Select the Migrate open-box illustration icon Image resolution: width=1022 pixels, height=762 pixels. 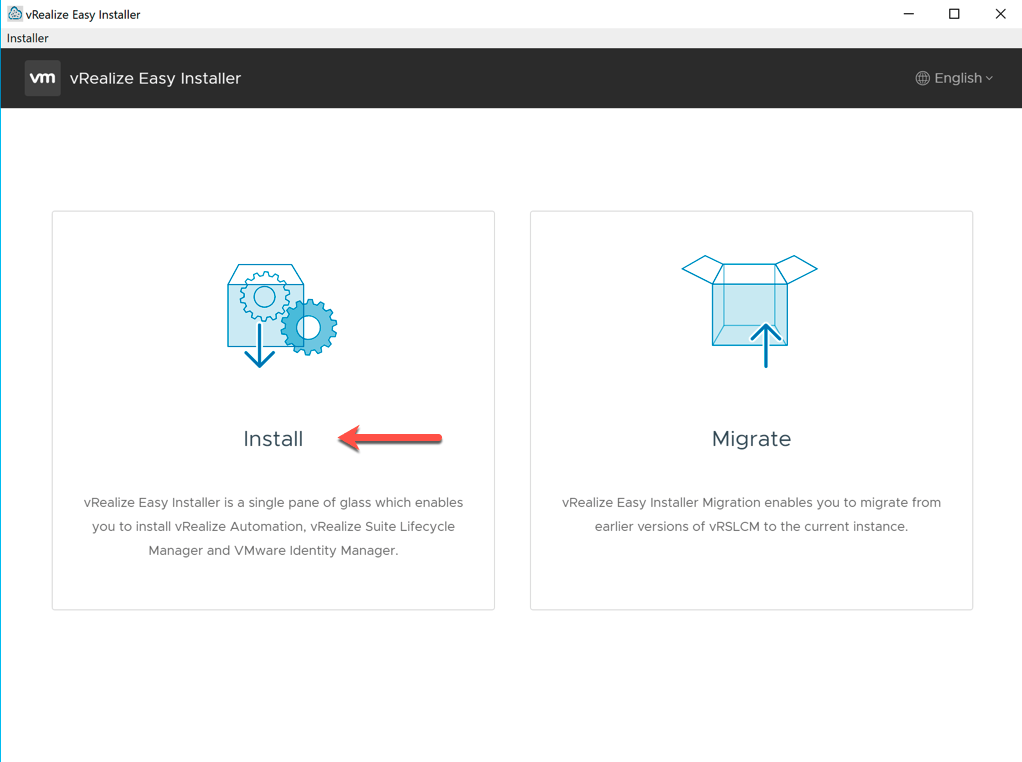point(751,300)
